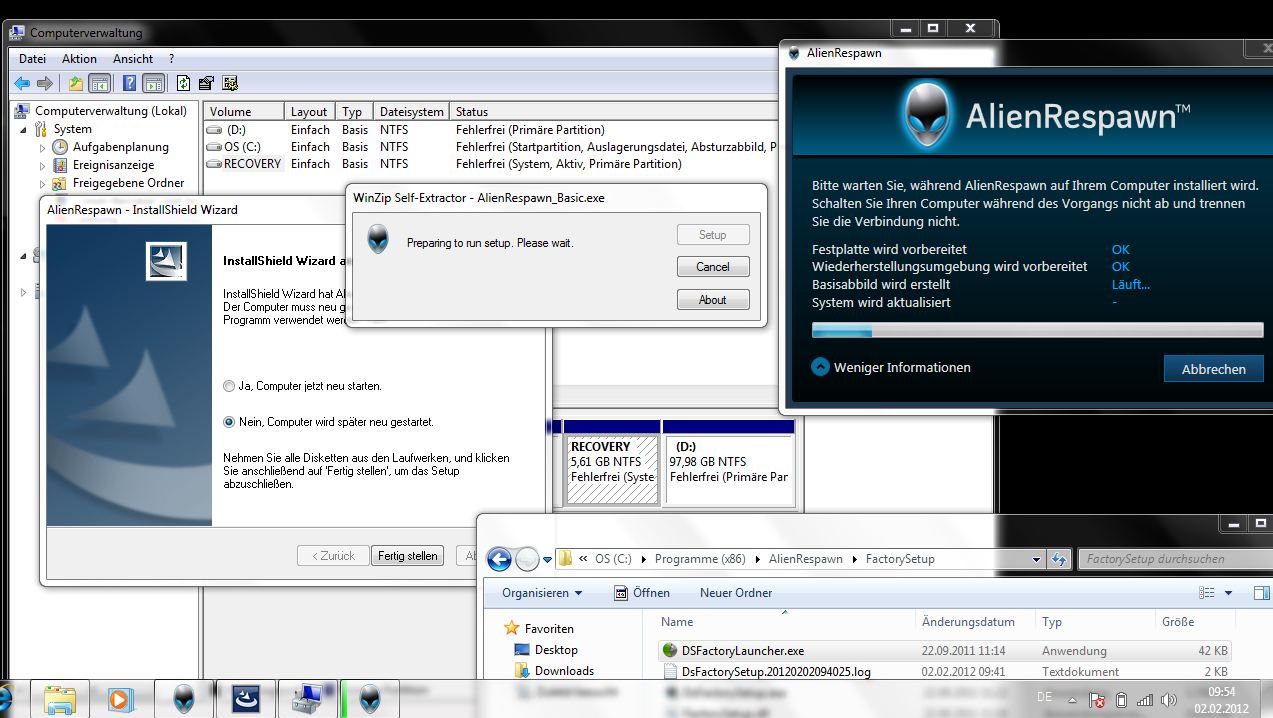
Task: Click Abbrechen in the AlienRespawn window
Action: point(1214,369)
